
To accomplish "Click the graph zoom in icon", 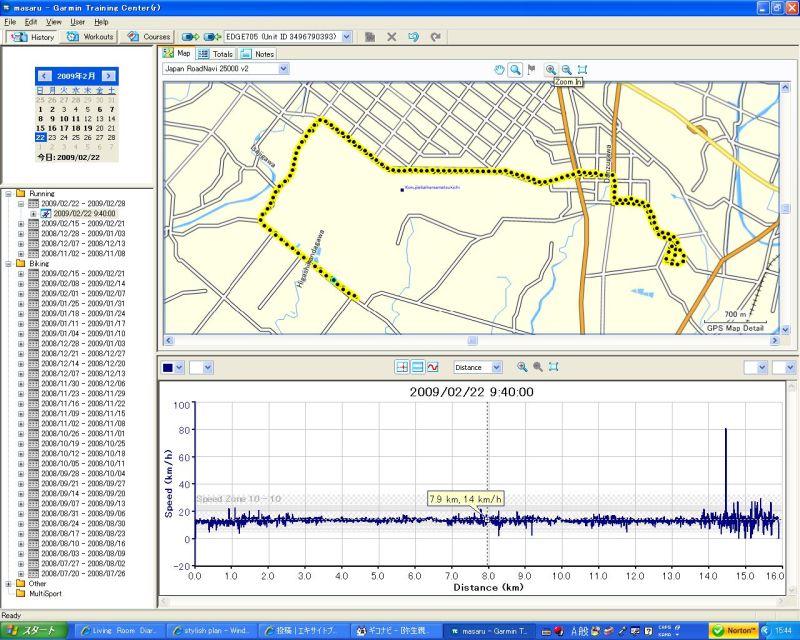I will (x=521, y=367).
